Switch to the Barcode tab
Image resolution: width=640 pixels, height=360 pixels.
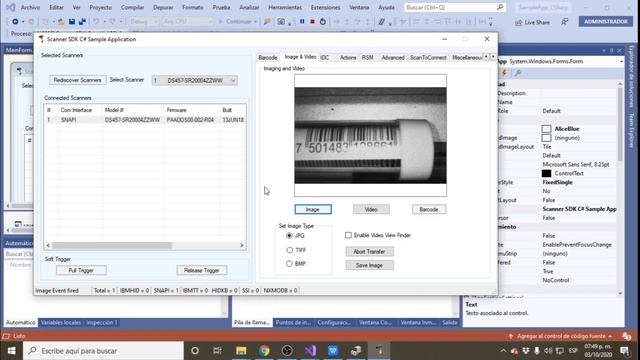(x=268, y=58)
